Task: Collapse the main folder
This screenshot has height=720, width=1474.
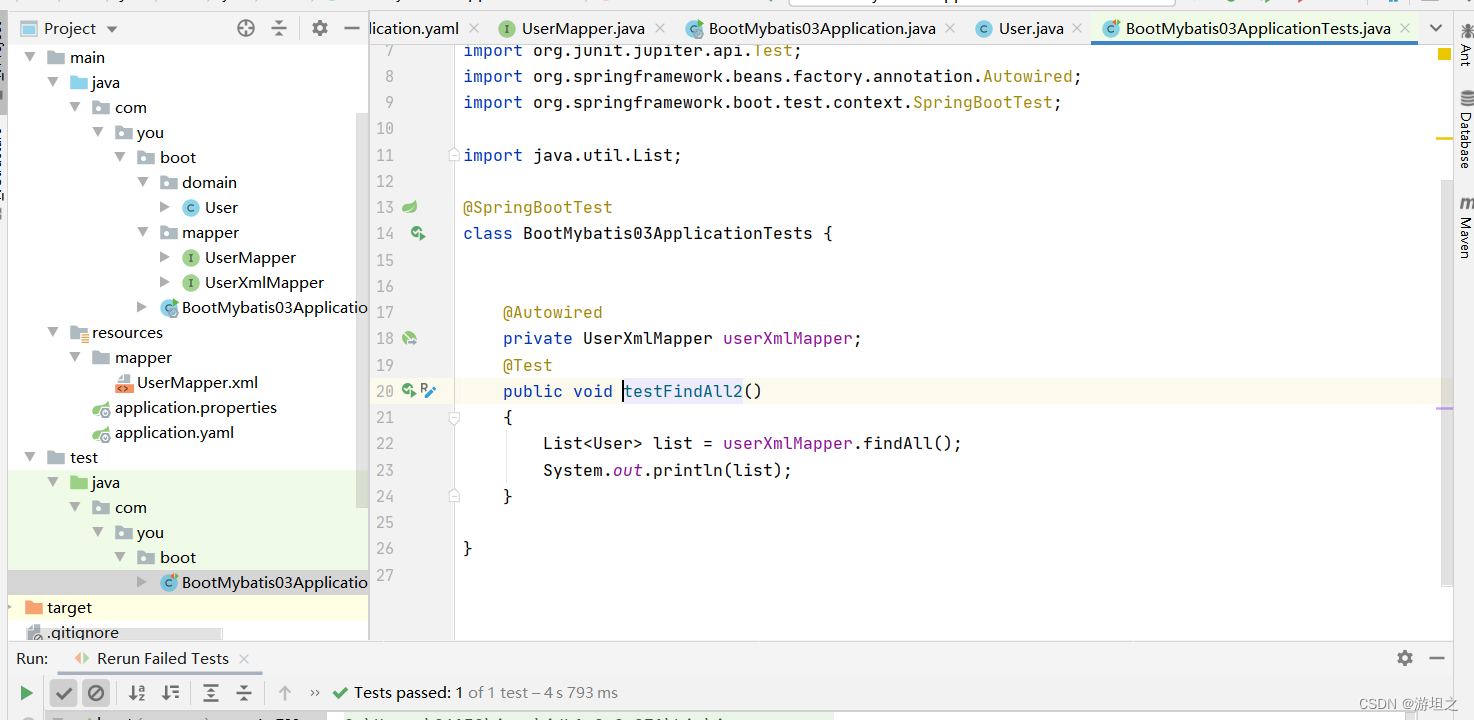Action: coord(30,57)
